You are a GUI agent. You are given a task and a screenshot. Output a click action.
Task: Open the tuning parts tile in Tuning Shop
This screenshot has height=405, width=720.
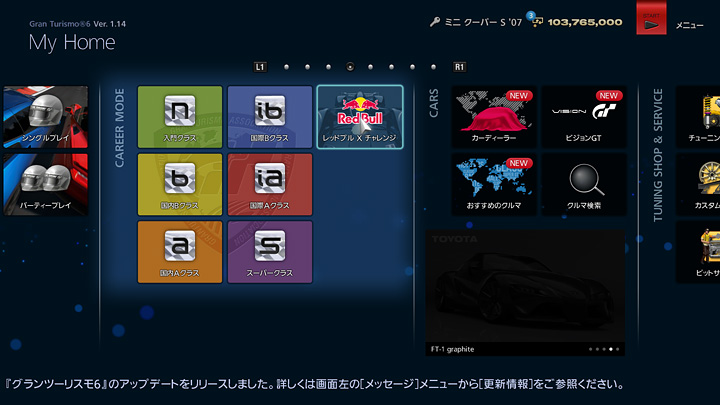coord(698,116)
